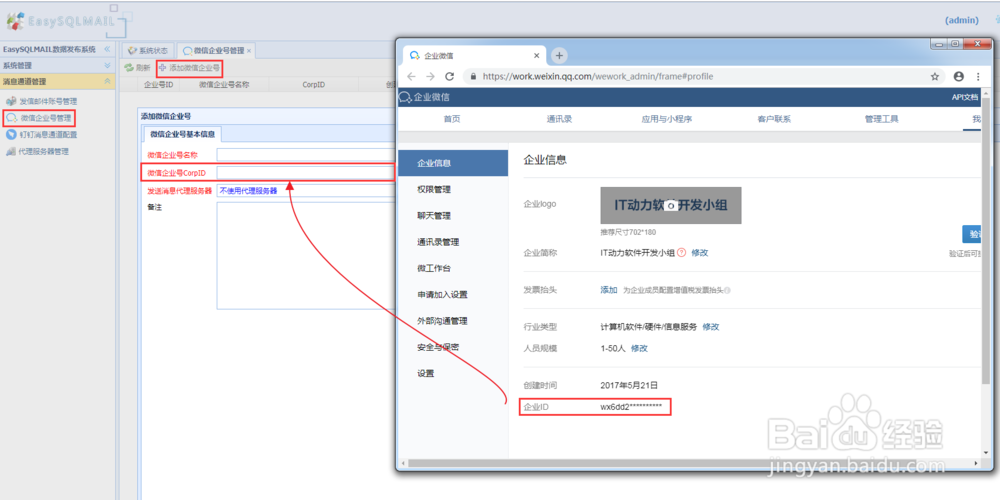The width and height of the screenshot is (1000, 500).
Task: Open 代理服务器管理 sidebar item
Action: click(x=44, y=152)
